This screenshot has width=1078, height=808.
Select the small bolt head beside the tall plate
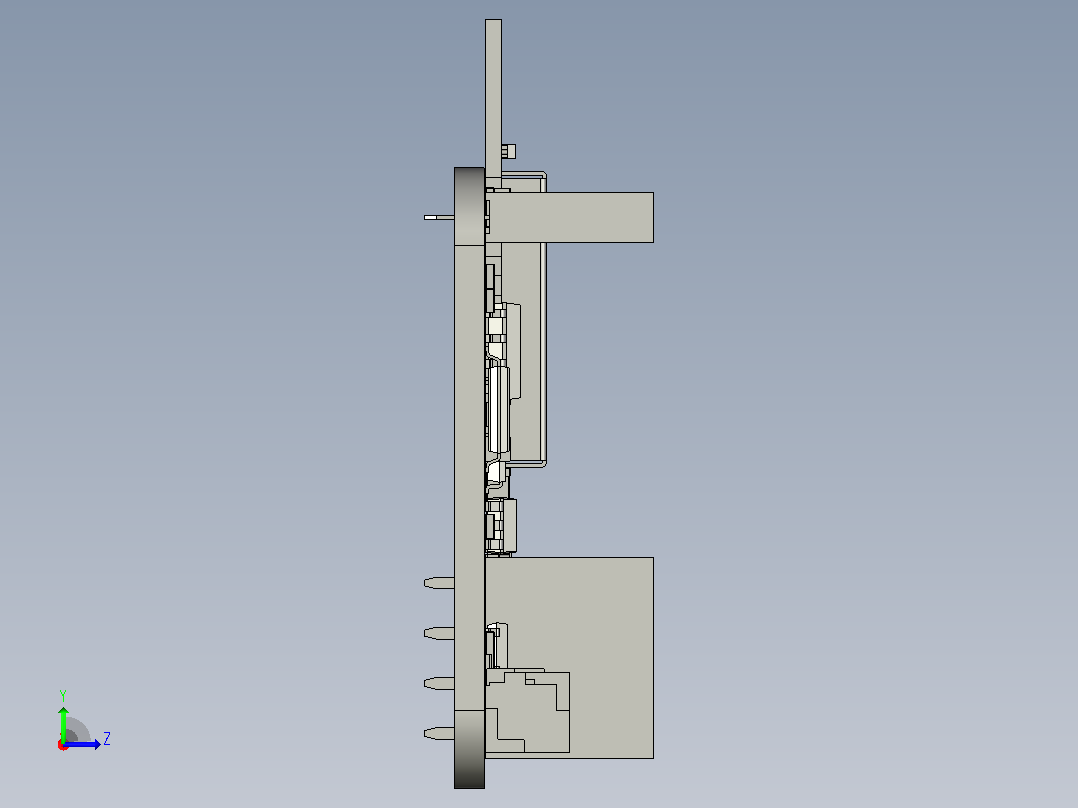point(509,151)
